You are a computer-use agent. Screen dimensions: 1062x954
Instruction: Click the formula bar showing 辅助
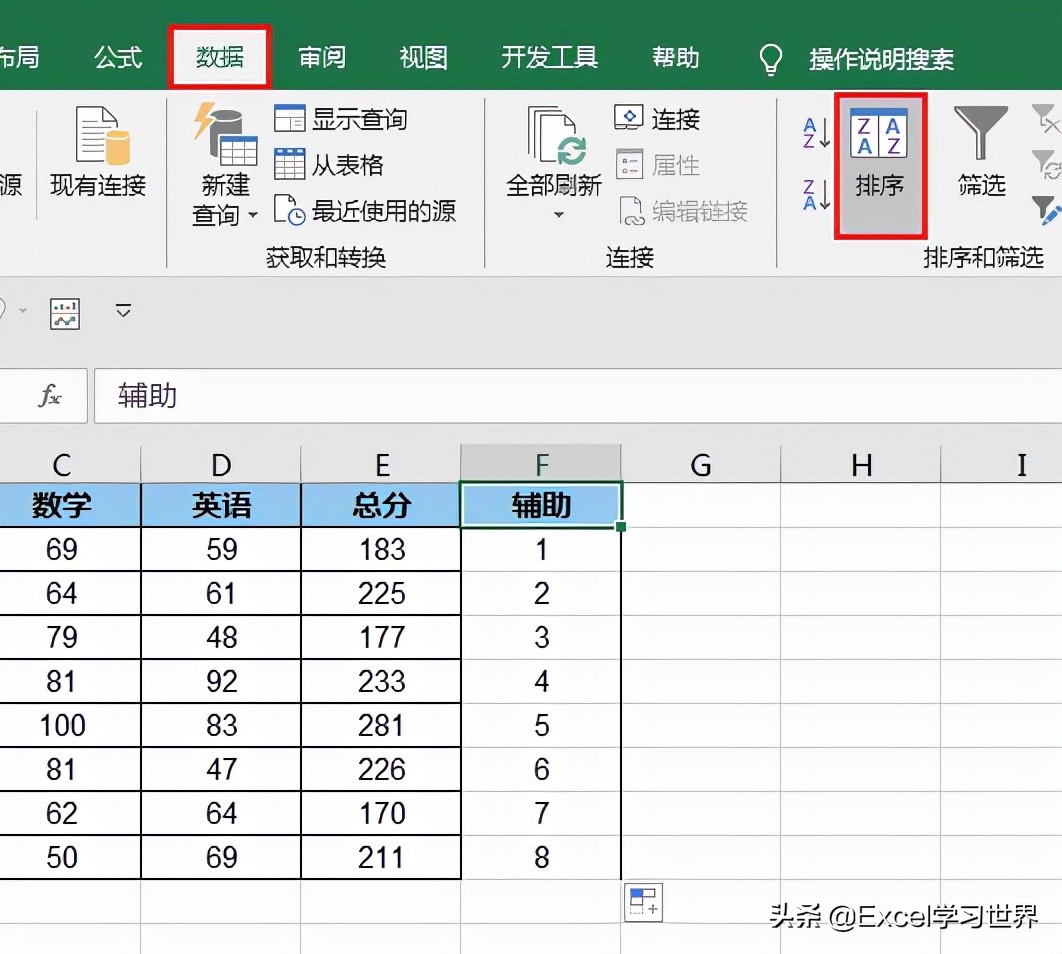577,395
